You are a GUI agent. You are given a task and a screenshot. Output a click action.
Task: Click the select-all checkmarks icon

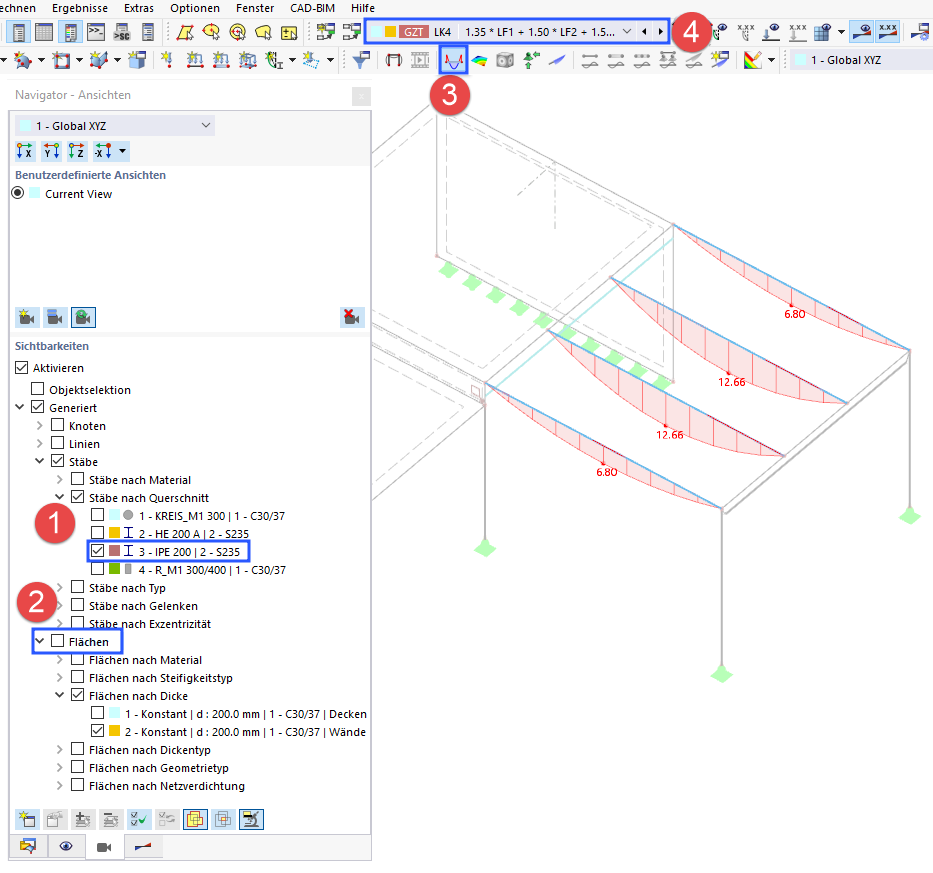coord(139,819)
